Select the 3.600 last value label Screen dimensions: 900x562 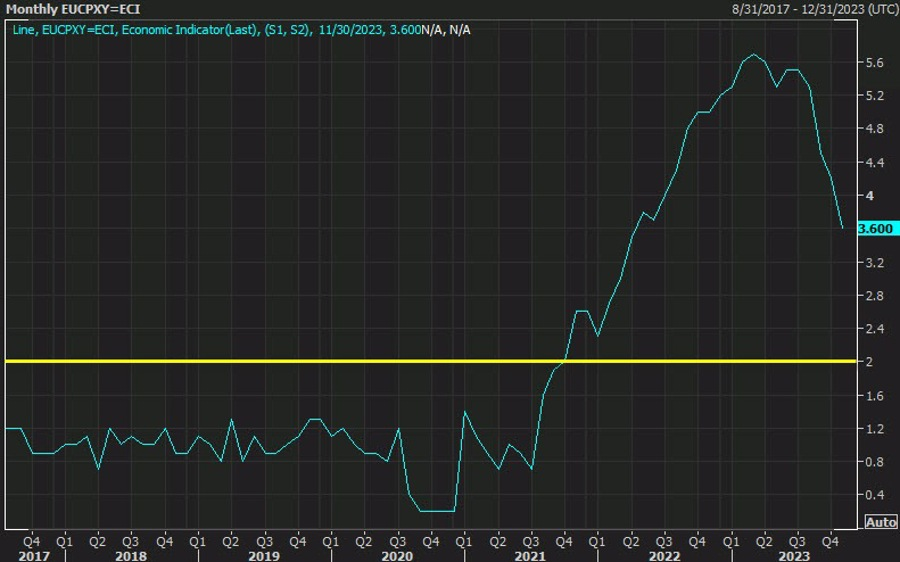(x=876, y=228)
